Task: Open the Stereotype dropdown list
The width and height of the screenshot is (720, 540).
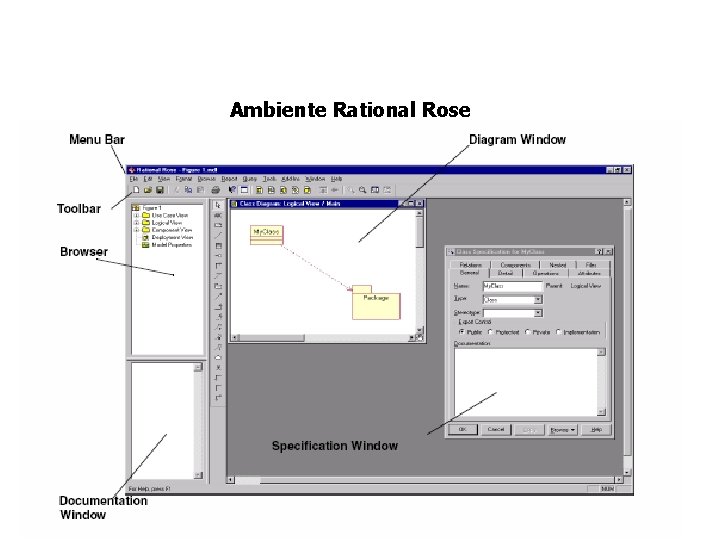Action: (538, 313)
